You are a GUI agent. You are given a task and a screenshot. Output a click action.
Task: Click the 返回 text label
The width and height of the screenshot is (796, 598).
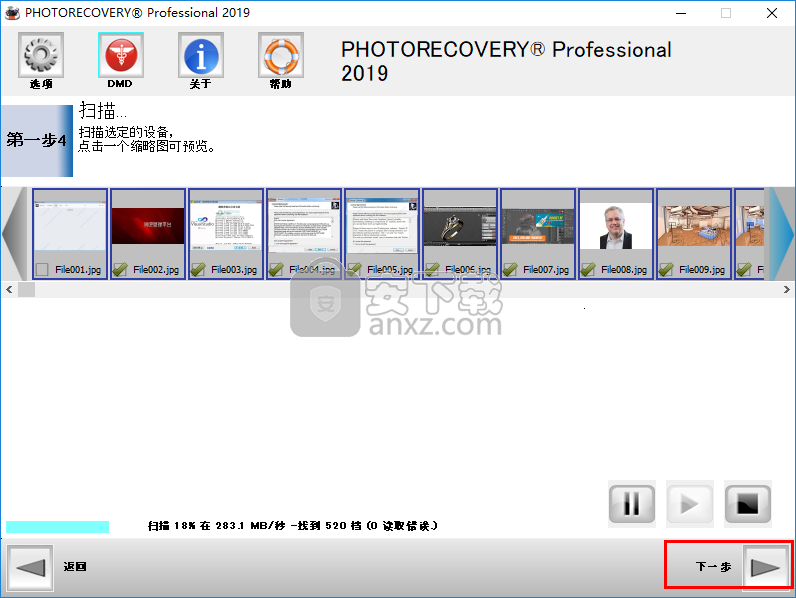(x=75, y=567)
